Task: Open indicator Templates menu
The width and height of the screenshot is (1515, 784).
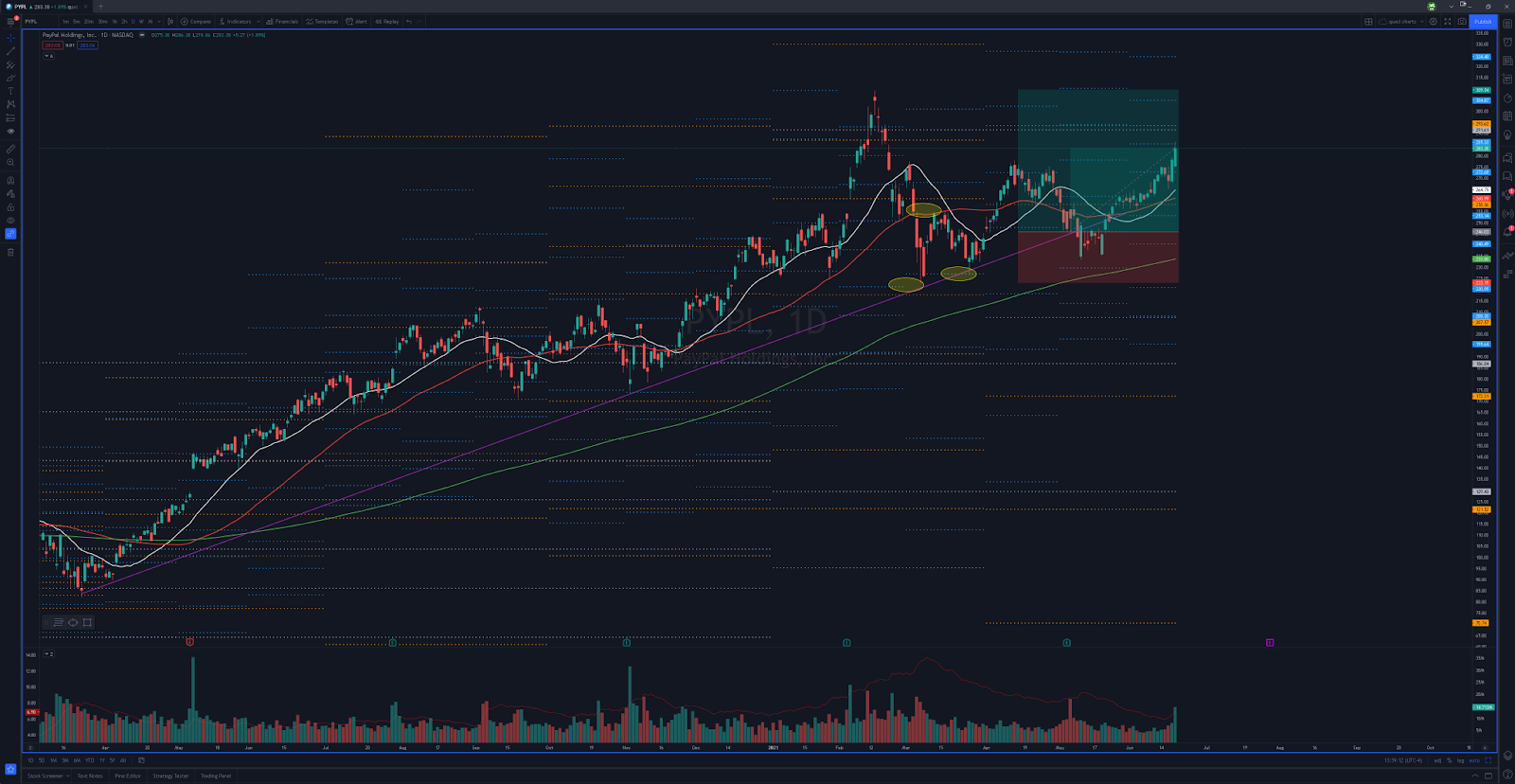Action: point(322,21)
